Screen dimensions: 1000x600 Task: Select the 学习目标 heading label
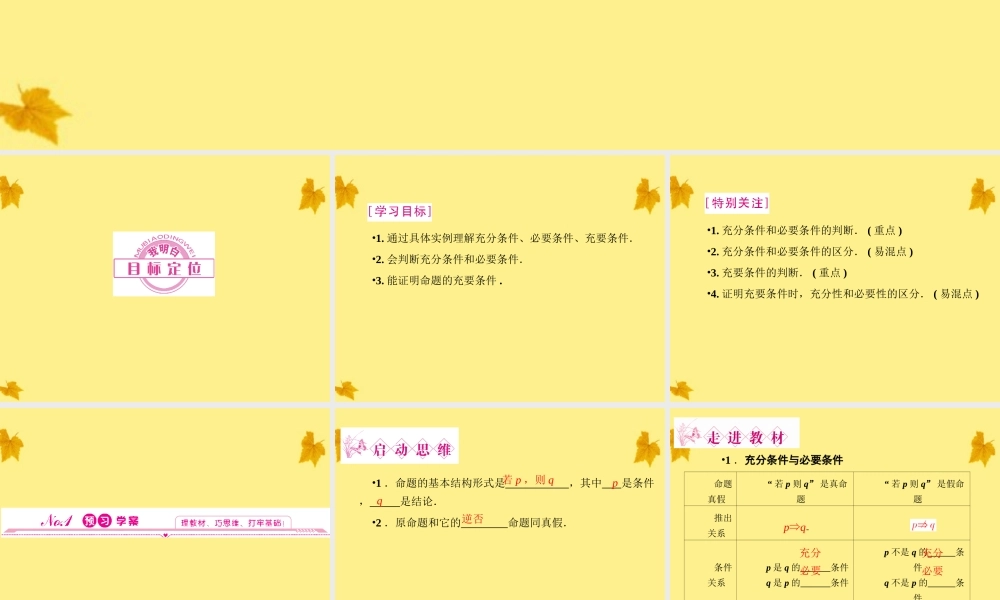pyautogui.click(x=400, y=211)
